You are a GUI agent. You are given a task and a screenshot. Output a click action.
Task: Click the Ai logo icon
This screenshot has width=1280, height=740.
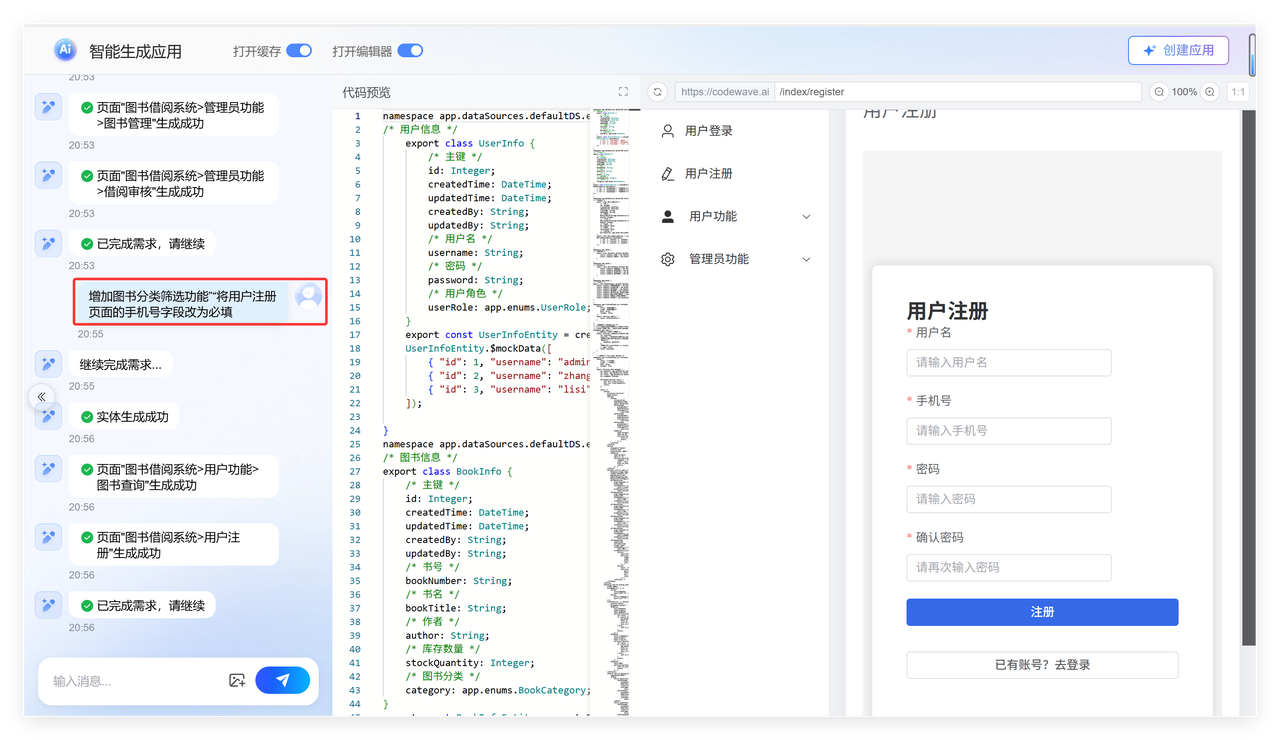[65, 50]
